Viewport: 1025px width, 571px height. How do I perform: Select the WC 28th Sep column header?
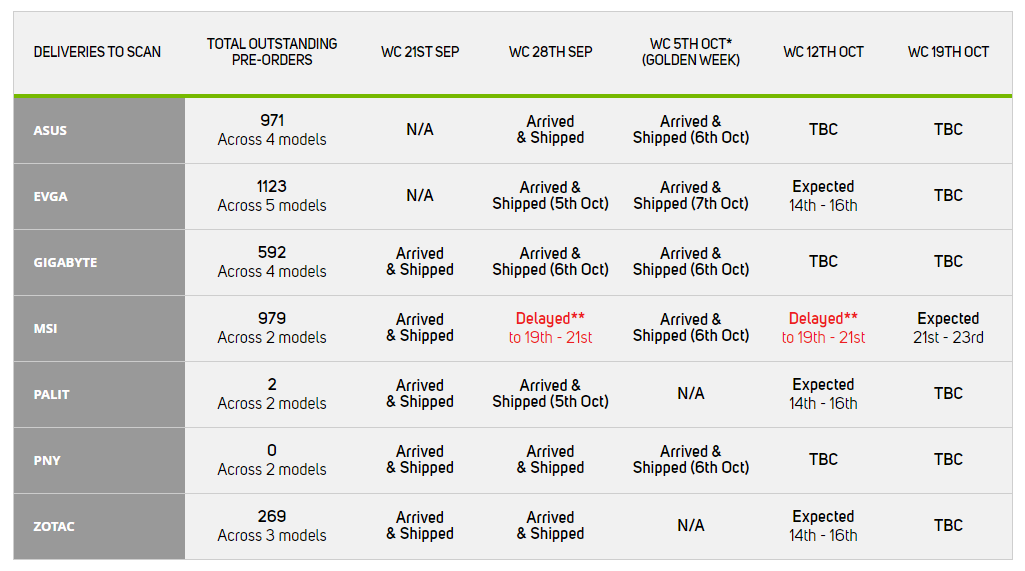(550, 52)
